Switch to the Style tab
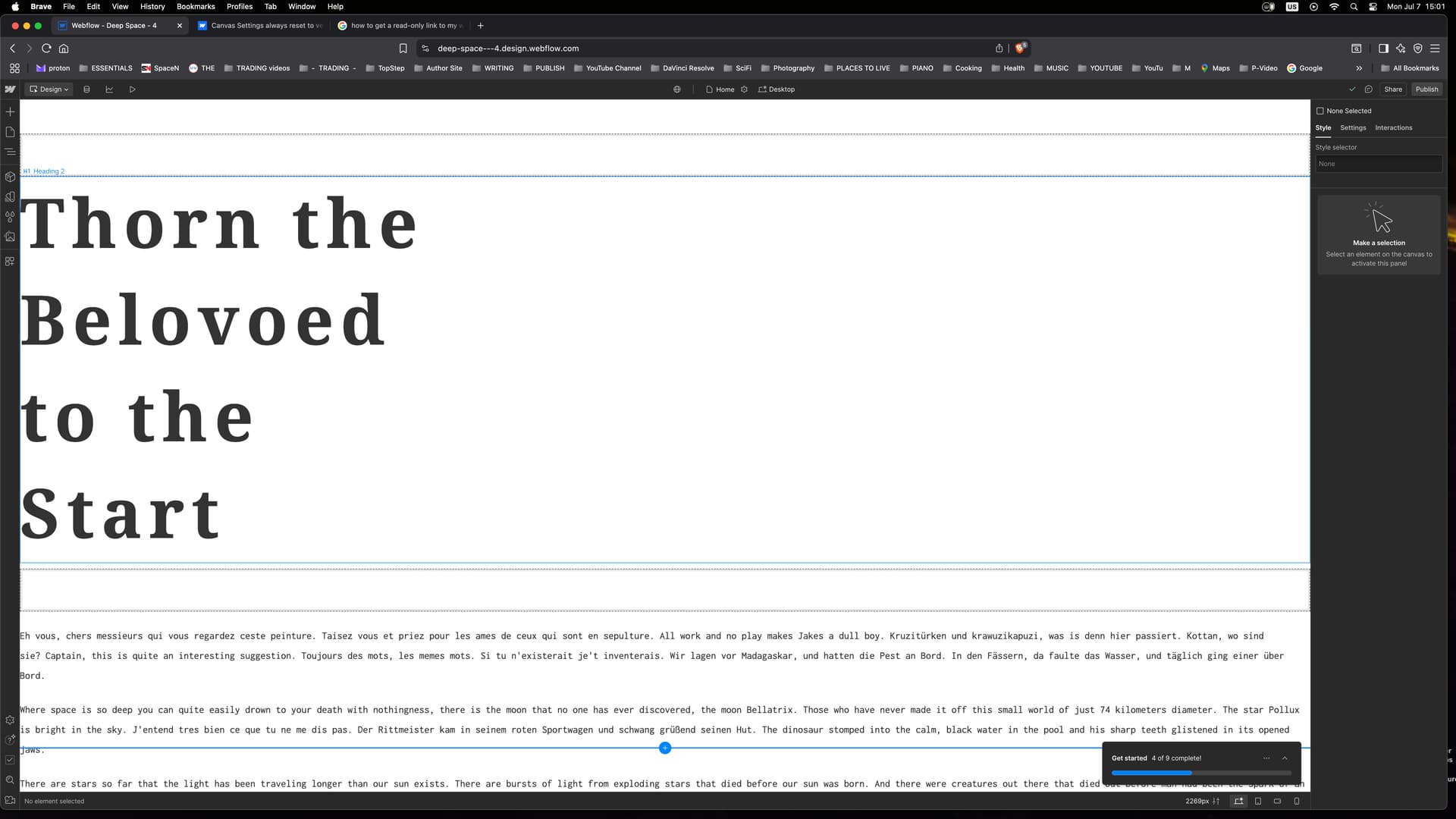 click(x=1323, y=127)
